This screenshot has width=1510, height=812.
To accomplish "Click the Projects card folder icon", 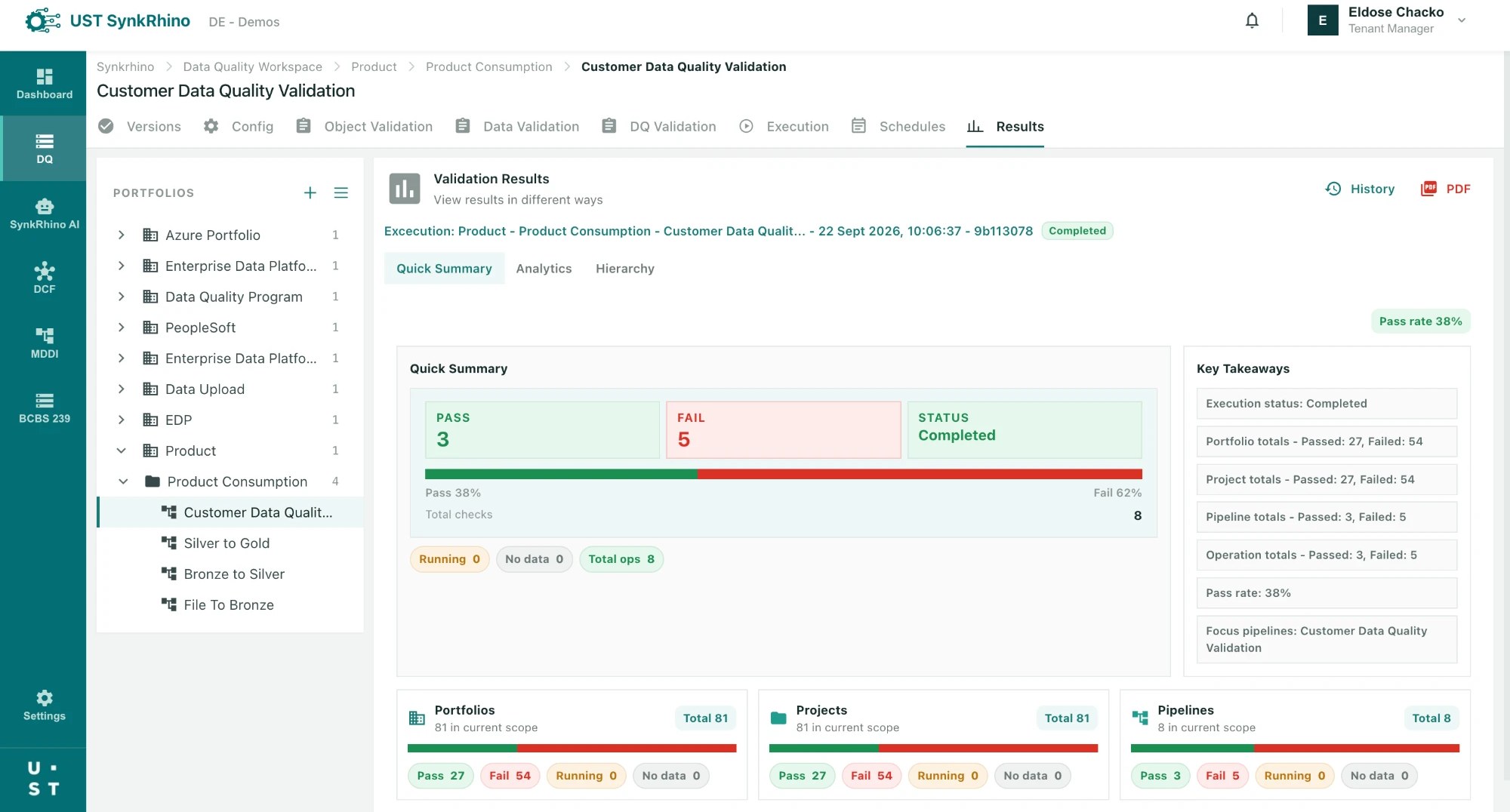I will [x=778, y=718].
